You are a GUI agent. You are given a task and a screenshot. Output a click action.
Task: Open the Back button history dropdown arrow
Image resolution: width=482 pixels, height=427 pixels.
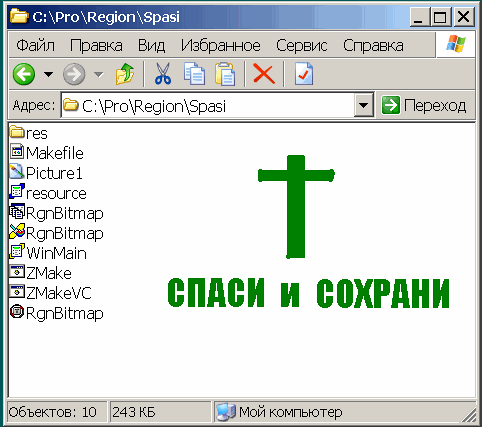pyautogui.click(x=49, y=74)
